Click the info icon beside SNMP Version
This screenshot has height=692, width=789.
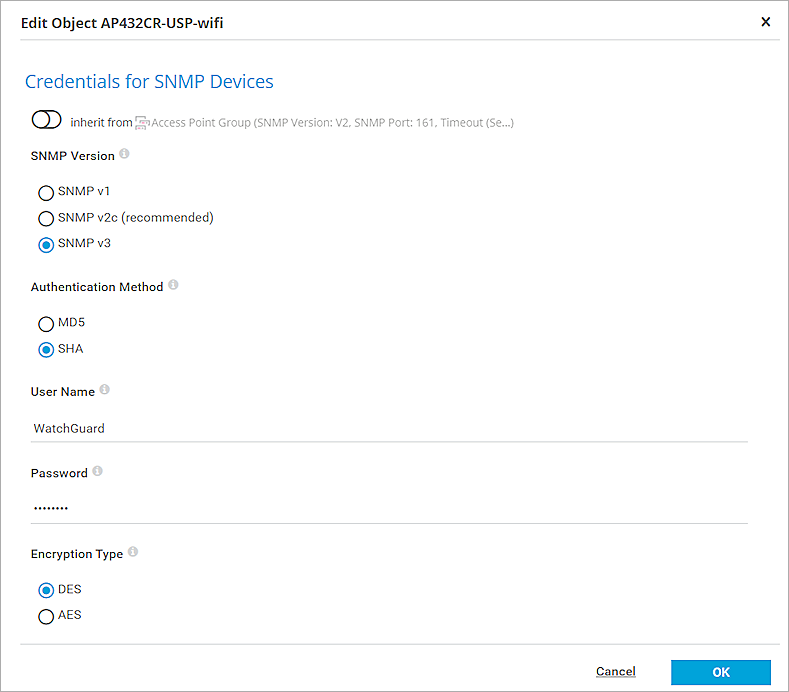tap(125, 155)
